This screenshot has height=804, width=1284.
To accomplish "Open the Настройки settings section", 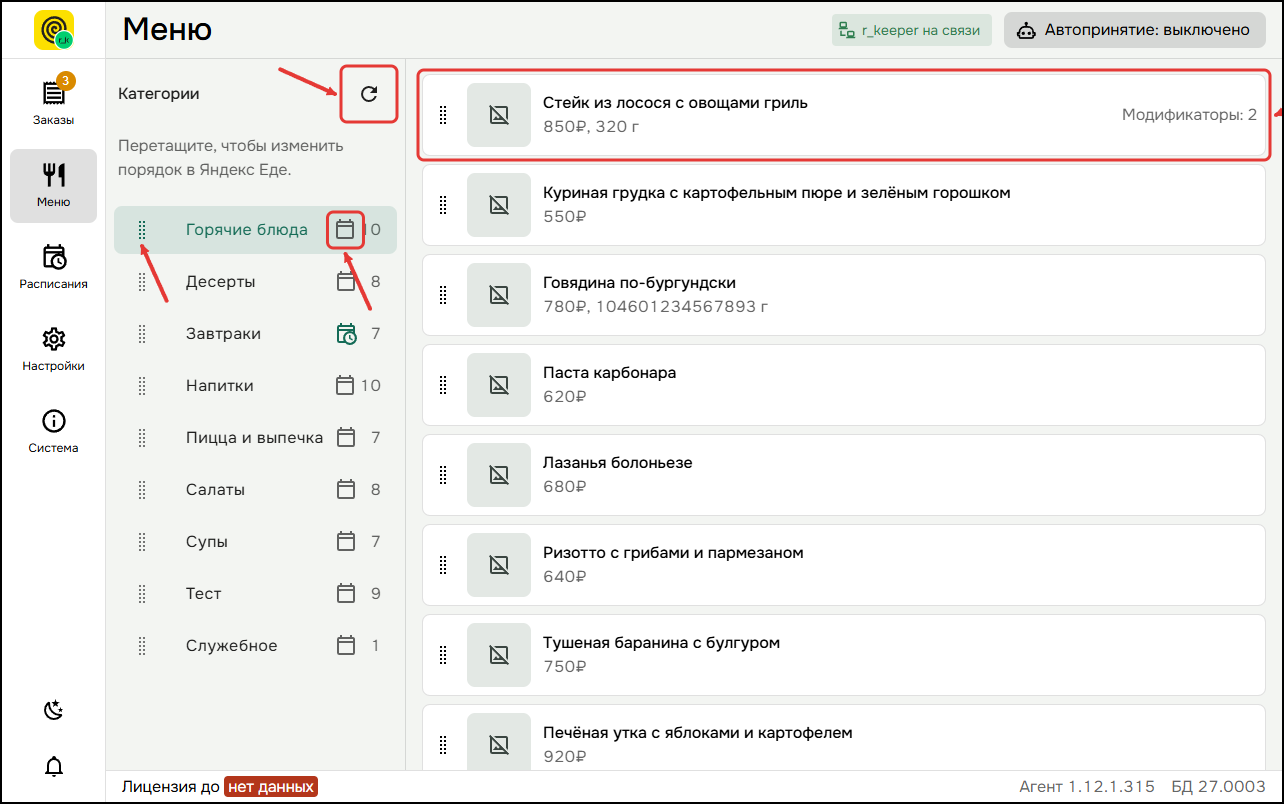I will [x=54, y=348].
